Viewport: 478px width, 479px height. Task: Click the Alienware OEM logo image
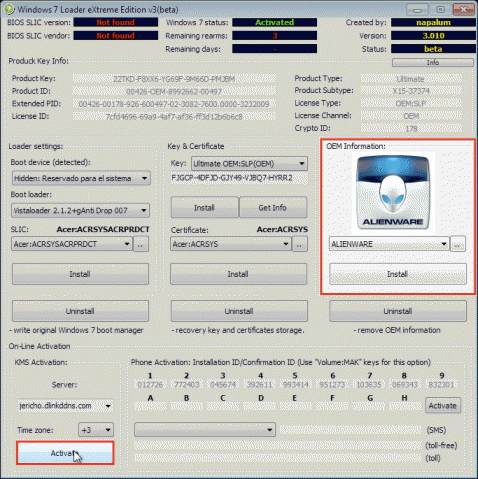[x=393, y=193]
